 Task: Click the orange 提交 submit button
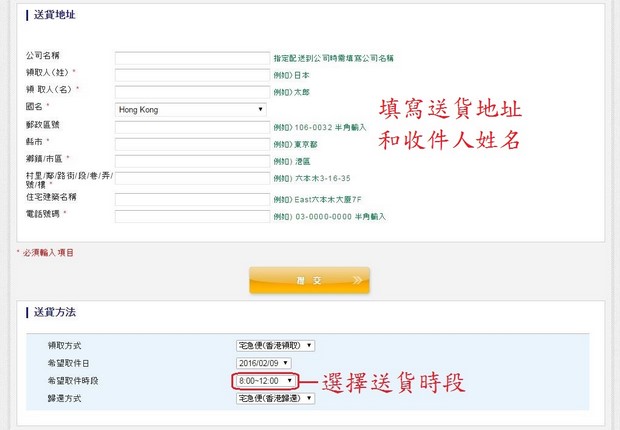click(x=309, y=280)
